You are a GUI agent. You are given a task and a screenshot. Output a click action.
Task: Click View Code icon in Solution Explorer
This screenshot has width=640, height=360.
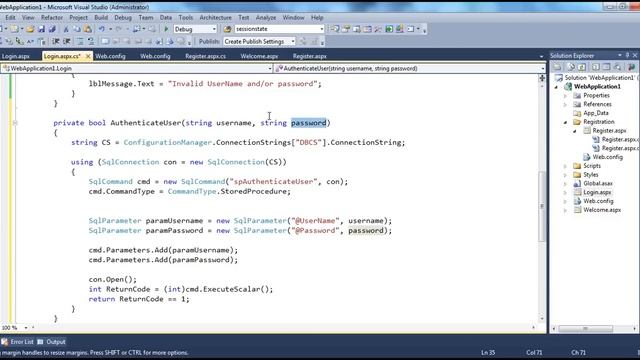pos(596,67)
